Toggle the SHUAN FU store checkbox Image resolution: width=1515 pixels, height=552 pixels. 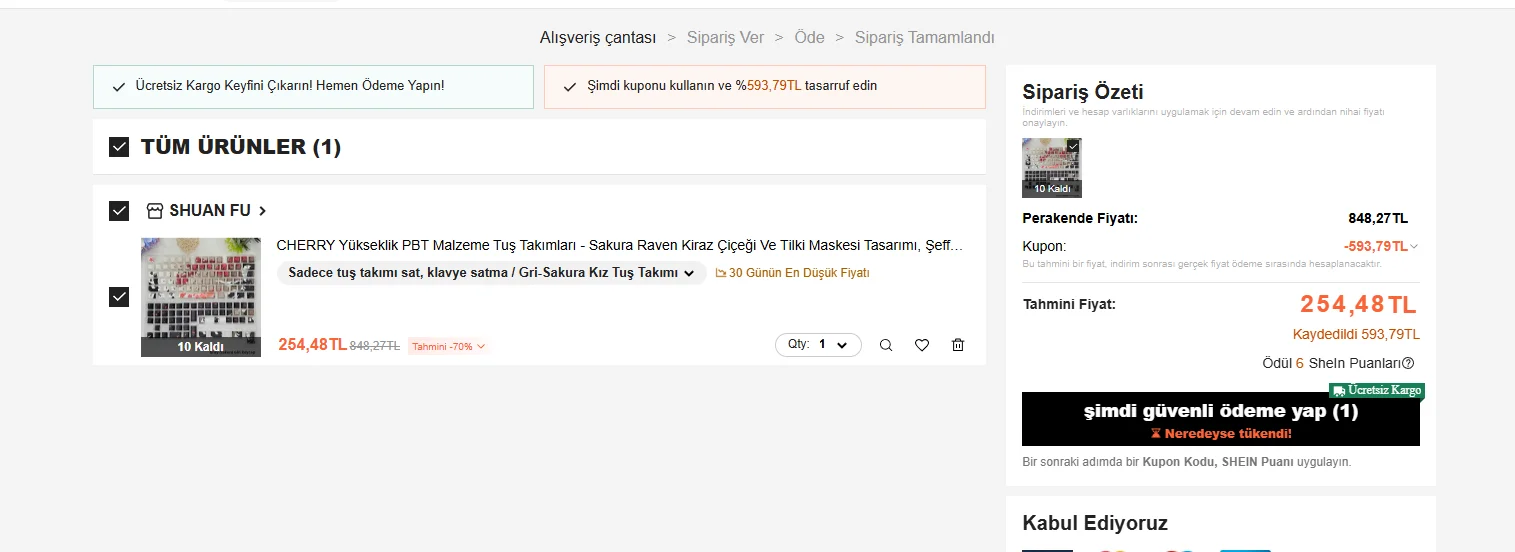coord(119,211)
